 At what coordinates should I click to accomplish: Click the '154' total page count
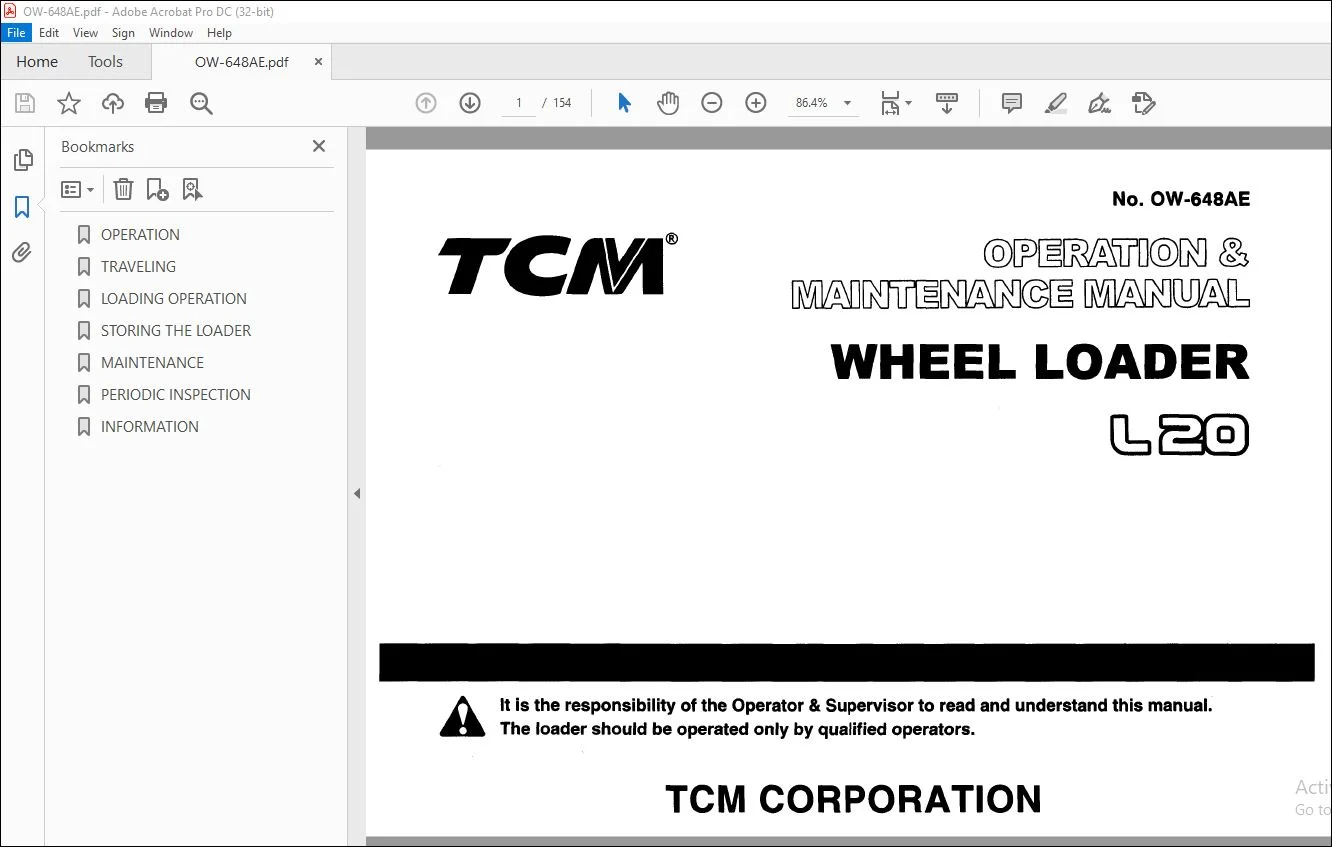pyautogui.click(x=562, y=103)
